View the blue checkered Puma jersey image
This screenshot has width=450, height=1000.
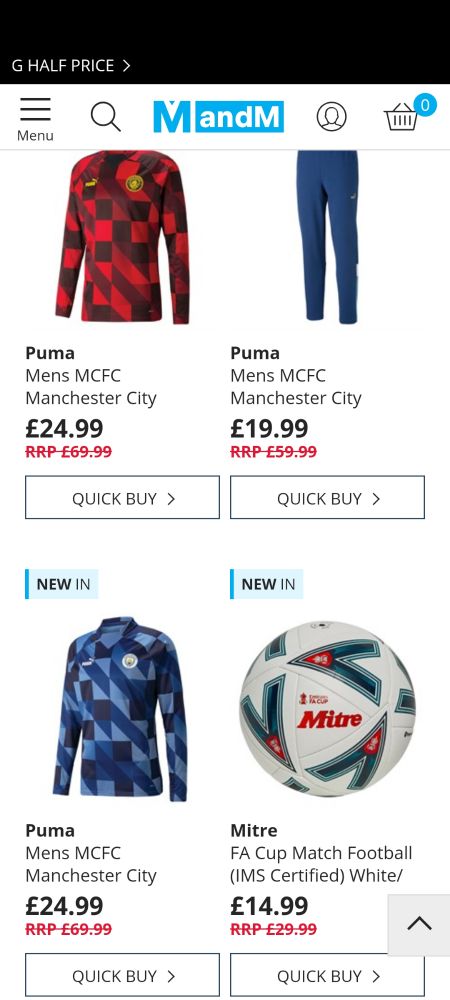[121, 709]
